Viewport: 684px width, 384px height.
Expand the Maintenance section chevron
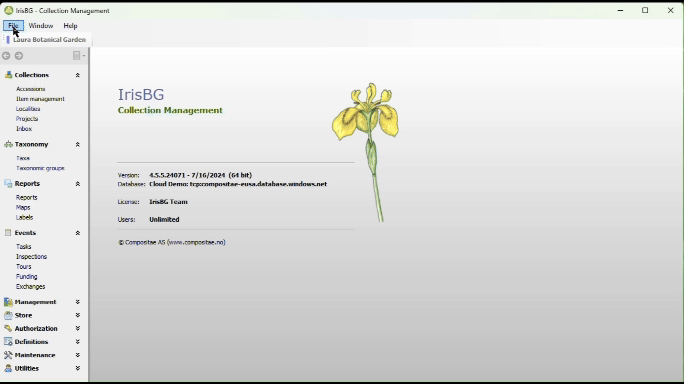pyautogui.click(x=78, y=355)
